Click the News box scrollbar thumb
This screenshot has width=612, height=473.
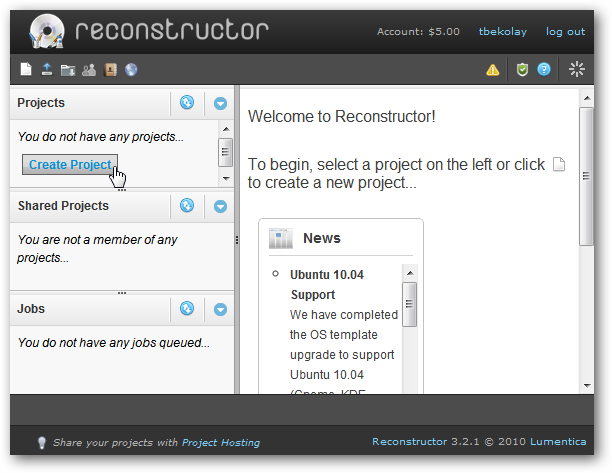click(x=409, y=304)
